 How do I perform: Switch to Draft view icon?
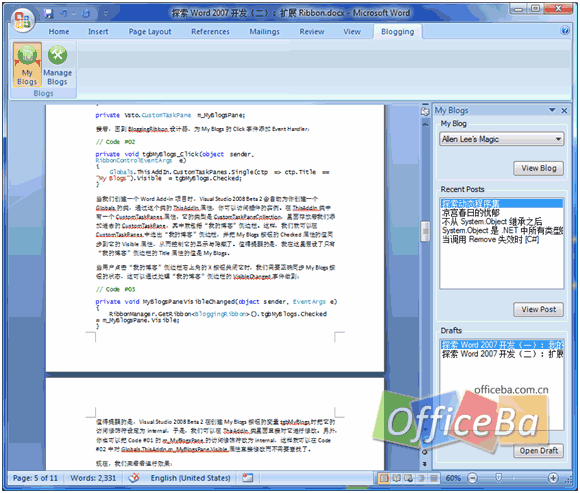click(x=434, y=479)
